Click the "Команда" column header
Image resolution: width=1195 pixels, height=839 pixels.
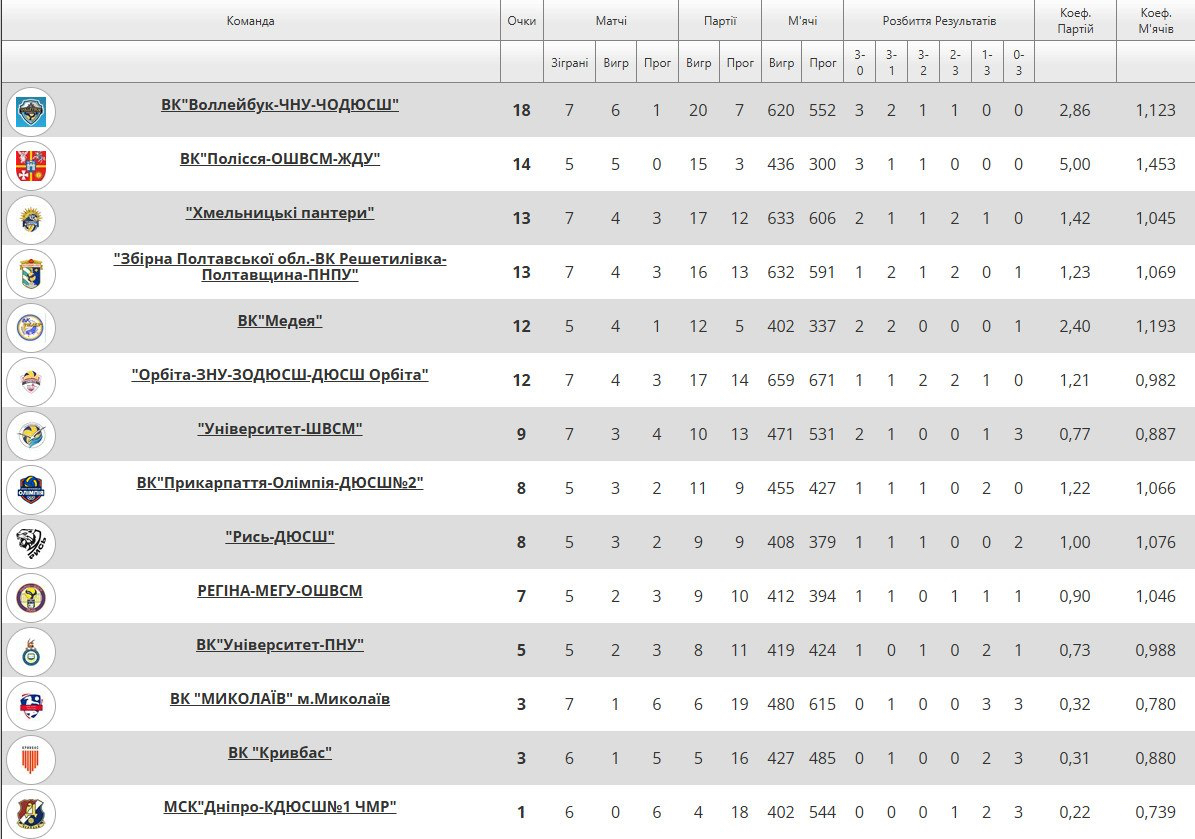click(x=250, y=21)
